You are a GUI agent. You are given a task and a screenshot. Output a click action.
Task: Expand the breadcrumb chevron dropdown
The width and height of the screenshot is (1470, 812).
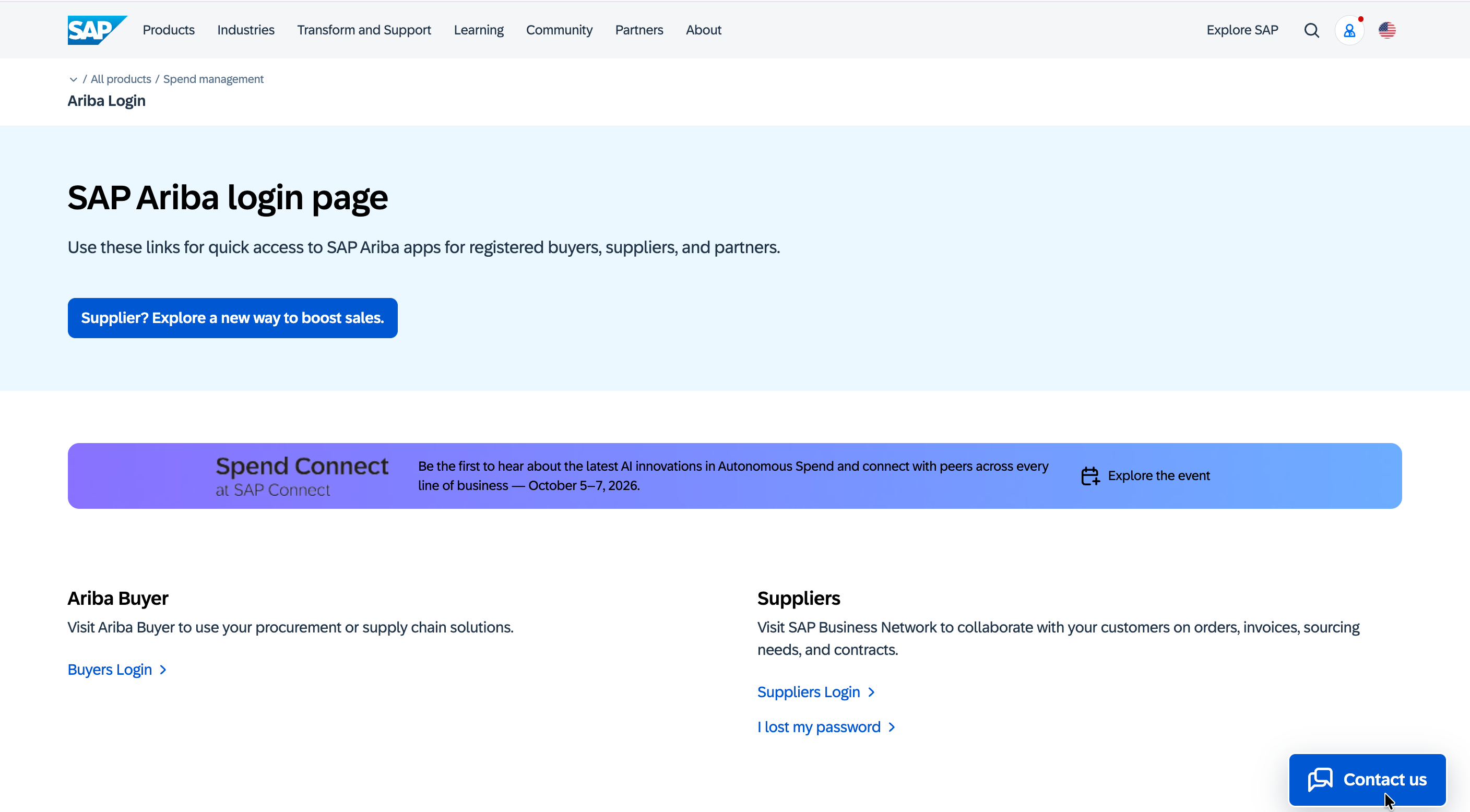(73, 79)
